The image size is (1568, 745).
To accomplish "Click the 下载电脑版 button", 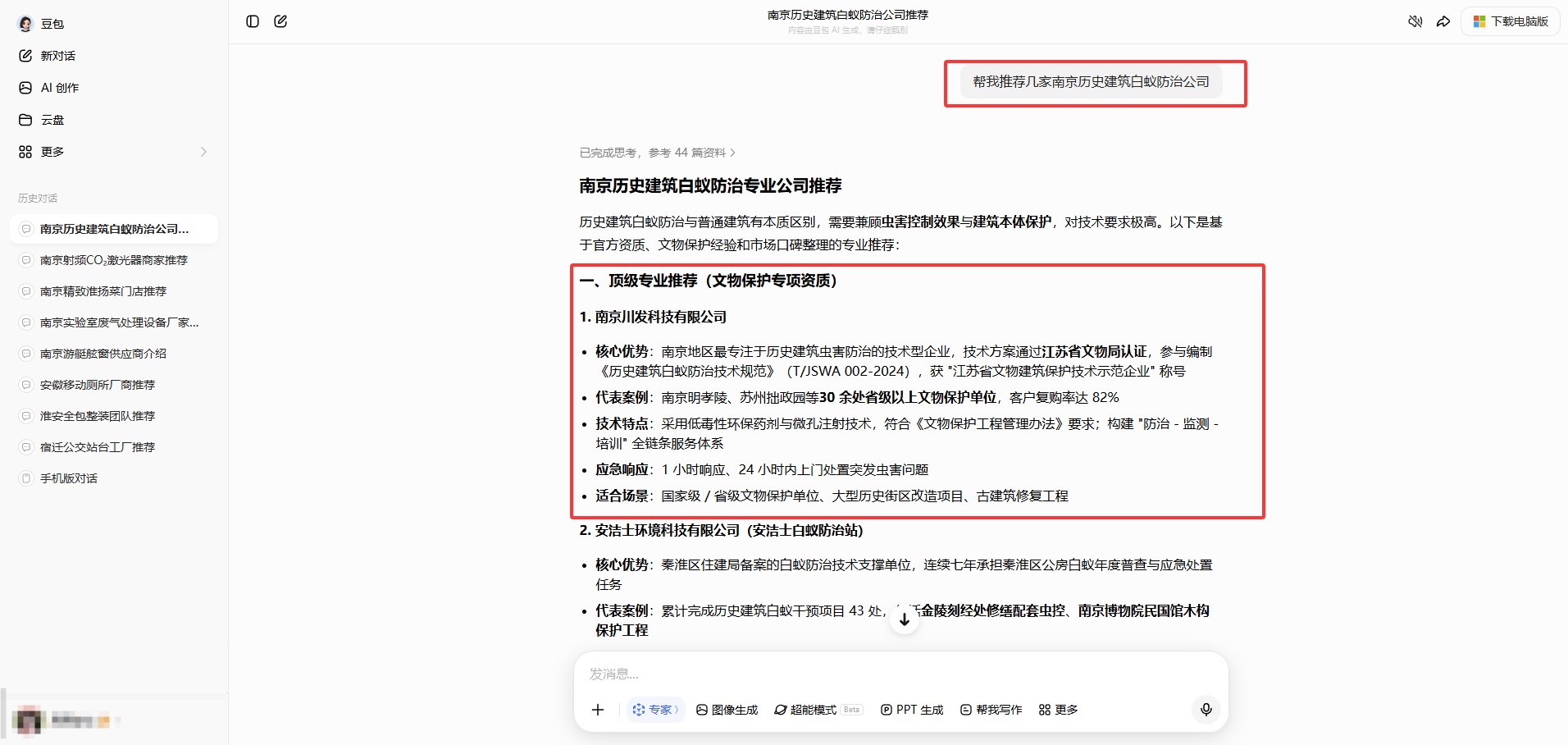I will [x=1511, y=21].
